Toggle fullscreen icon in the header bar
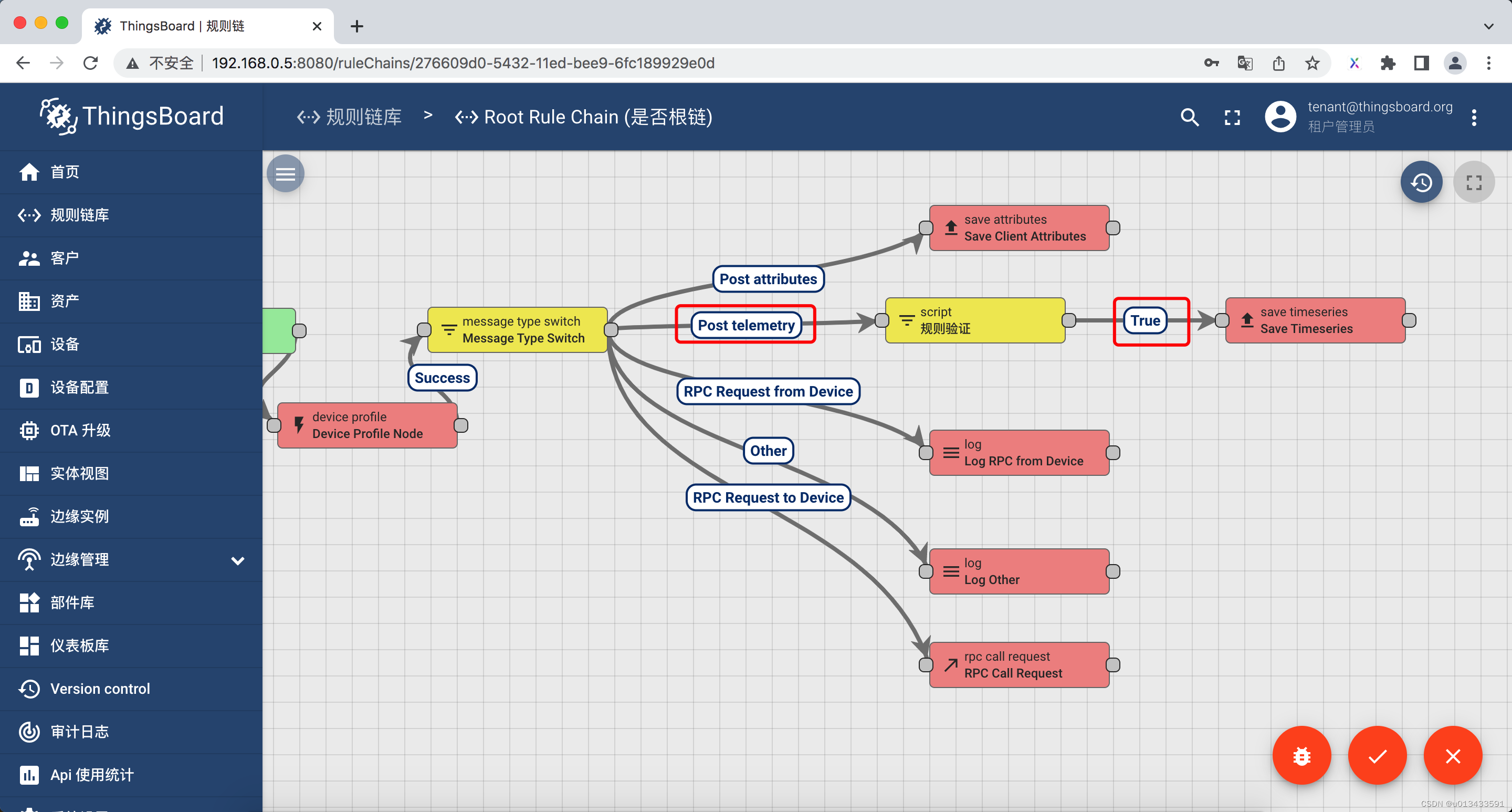Image resolution: width=1512 pixels, height=812 pixels. coord(1232,118)
